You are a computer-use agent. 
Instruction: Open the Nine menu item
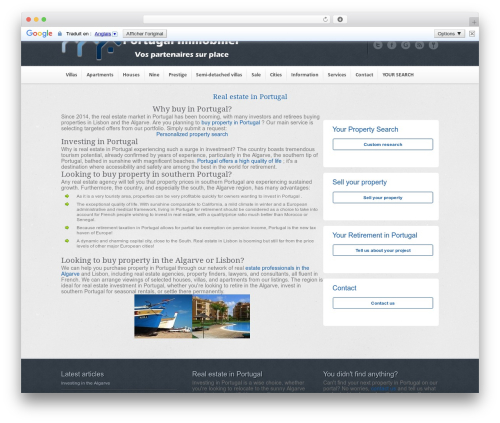(x=154, y=75)
